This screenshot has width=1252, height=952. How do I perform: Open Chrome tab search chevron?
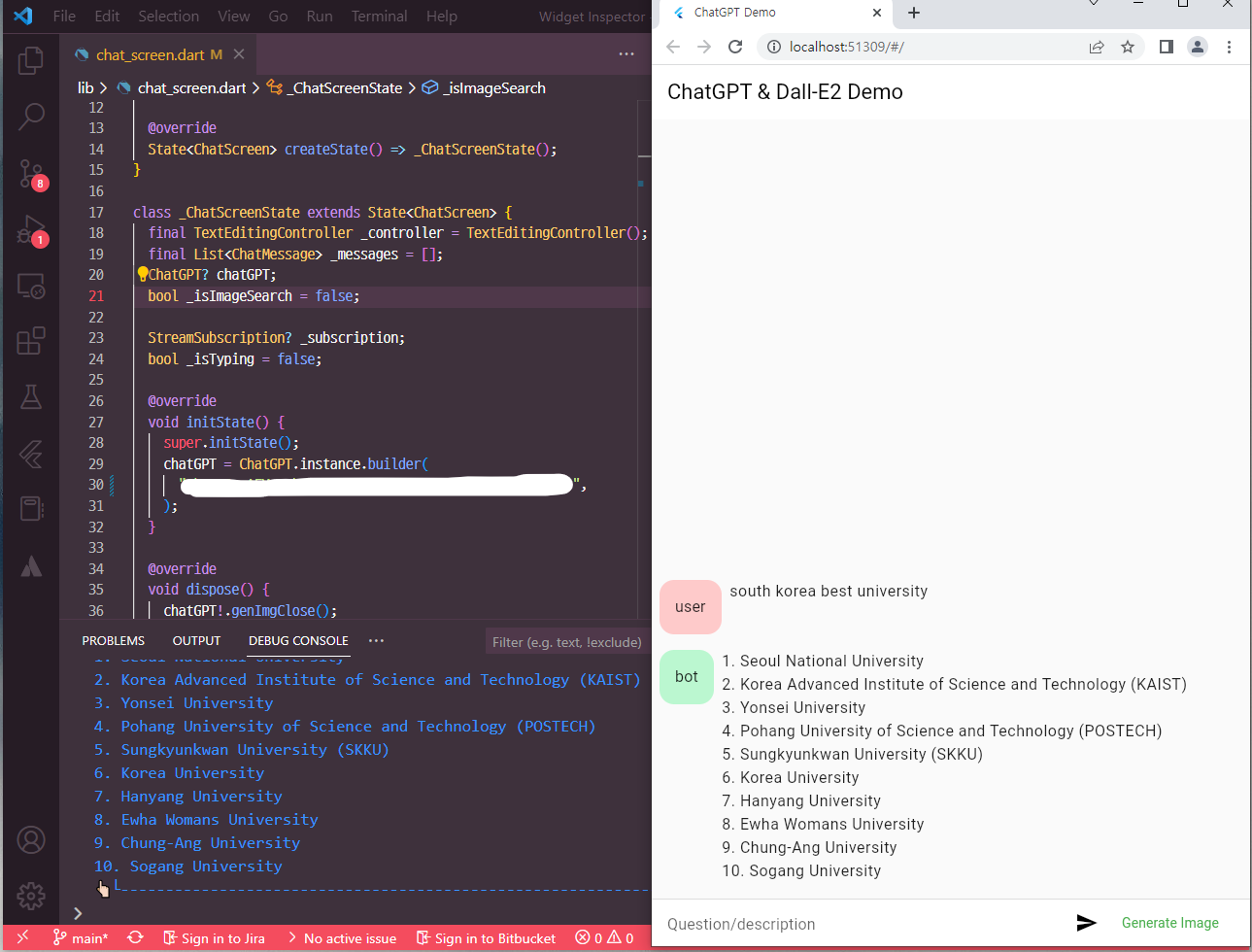click(x=1094, y=4)
